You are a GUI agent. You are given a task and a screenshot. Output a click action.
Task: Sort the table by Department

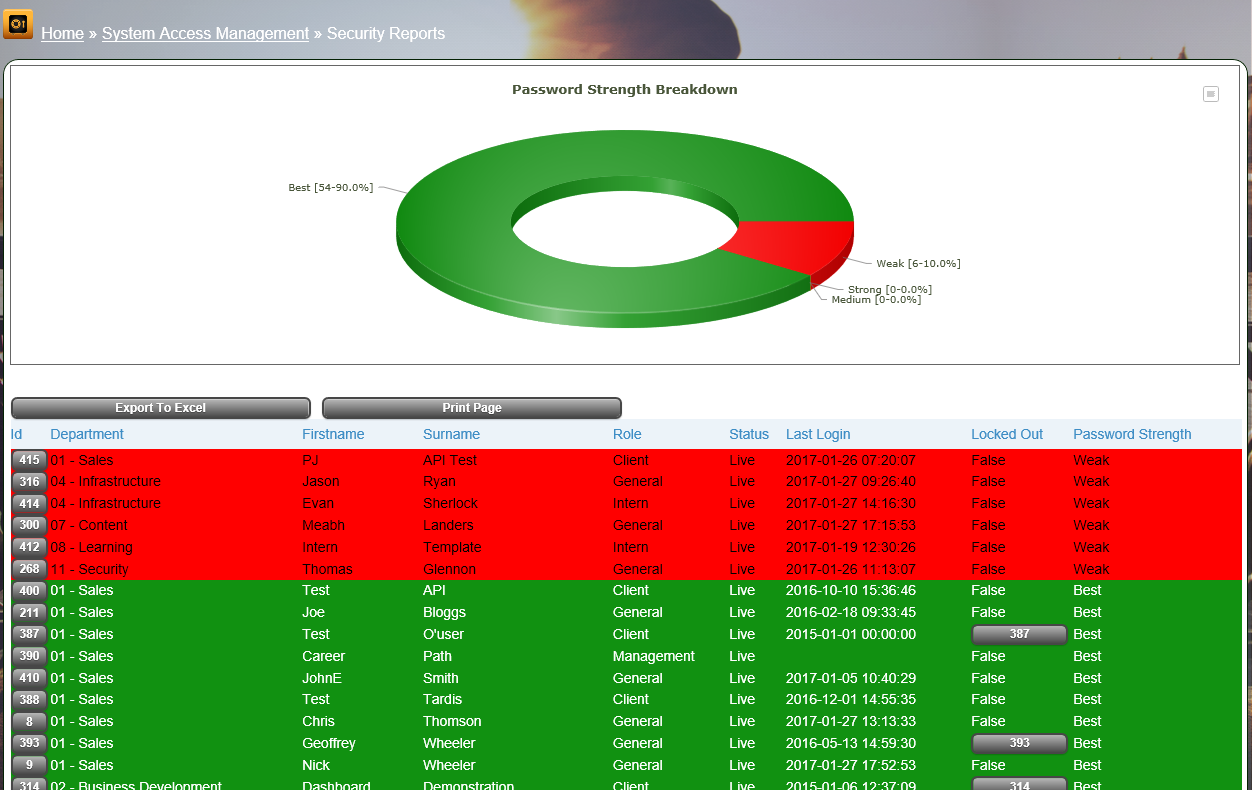(87, 434)
